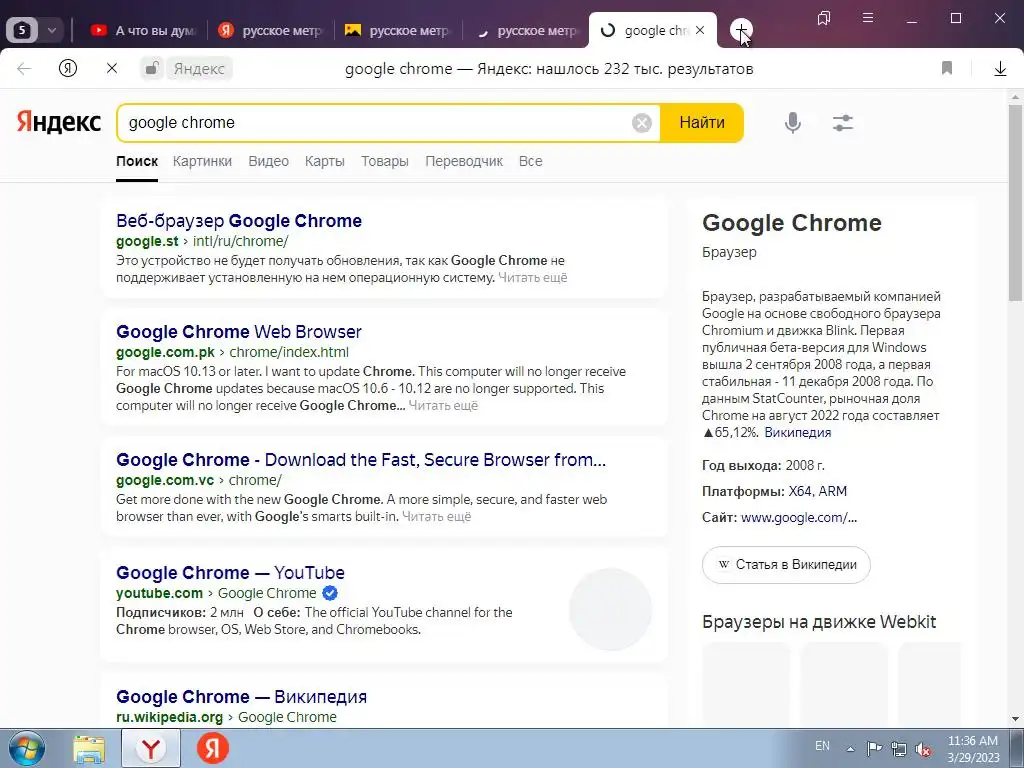Screen dimensions: 1024x768
Task: Click the EN language indicator
Action: 822,746
